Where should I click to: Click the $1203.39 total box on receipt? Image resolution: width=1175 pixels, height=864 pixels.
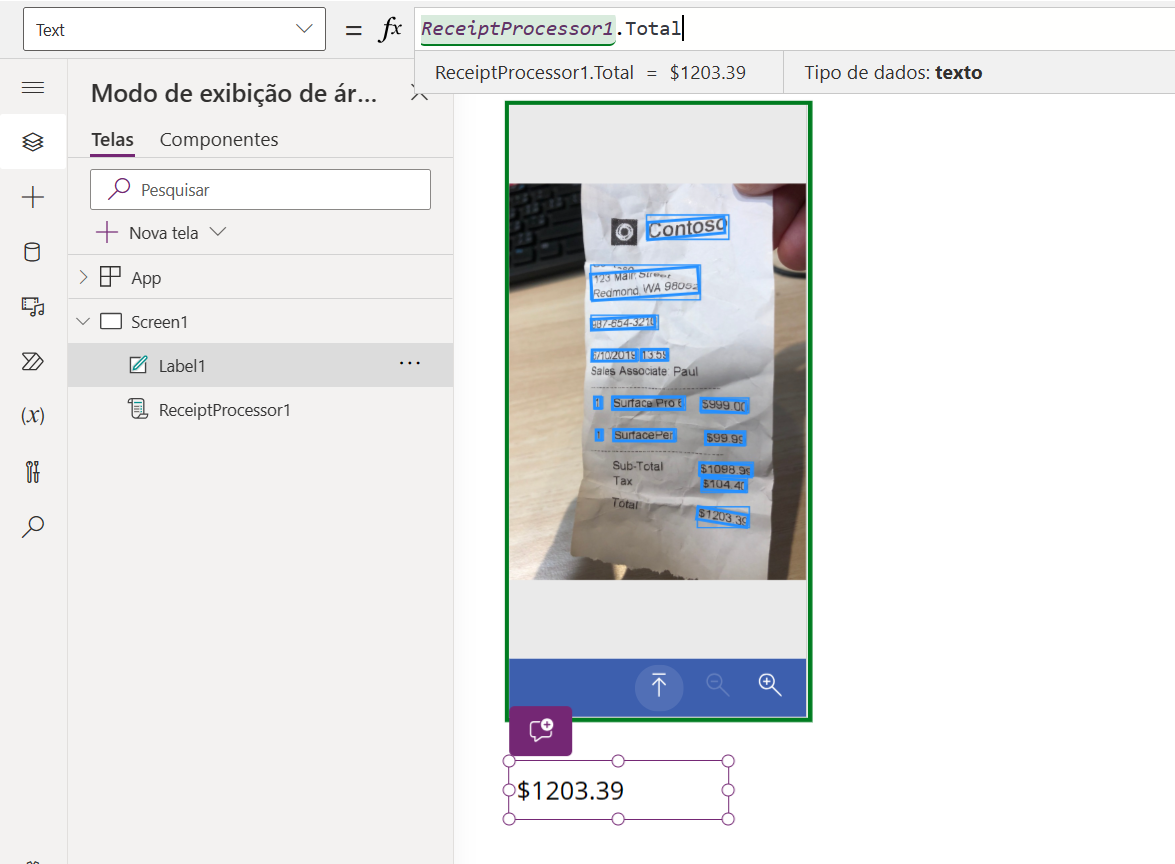tap(723, 517)
